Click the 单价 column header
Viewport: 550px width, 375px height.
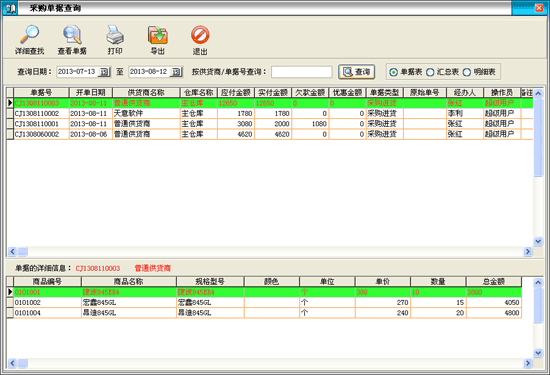pos(383,281)
